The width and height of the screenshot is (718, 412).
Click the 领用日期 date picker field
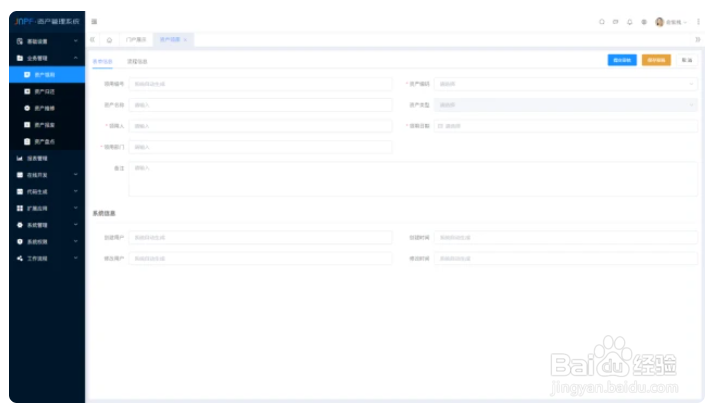pos(566,126)
